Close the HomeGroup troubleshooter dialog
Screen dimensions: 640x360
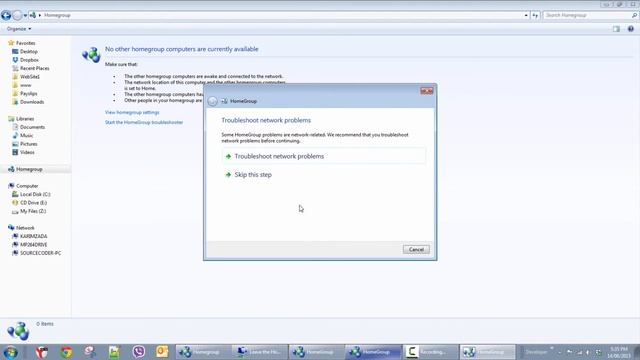(x=427, y=91)
